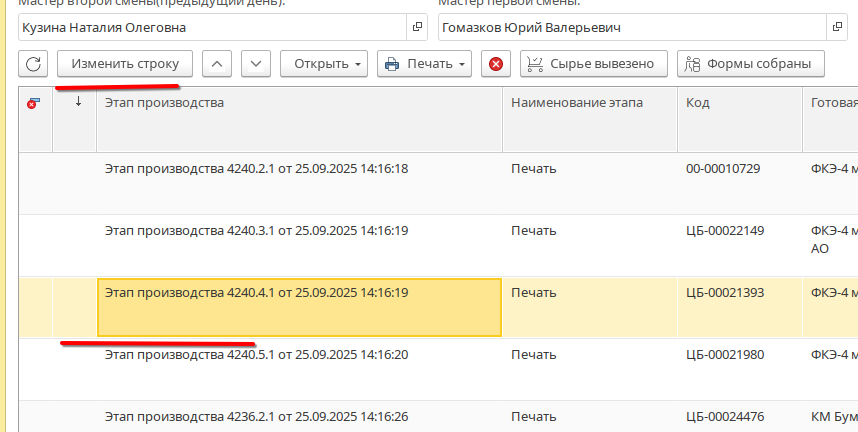858x432 pixels.
Task: Click the sort arrow column header
Action: pyautogui.click(x=78, y=103)
